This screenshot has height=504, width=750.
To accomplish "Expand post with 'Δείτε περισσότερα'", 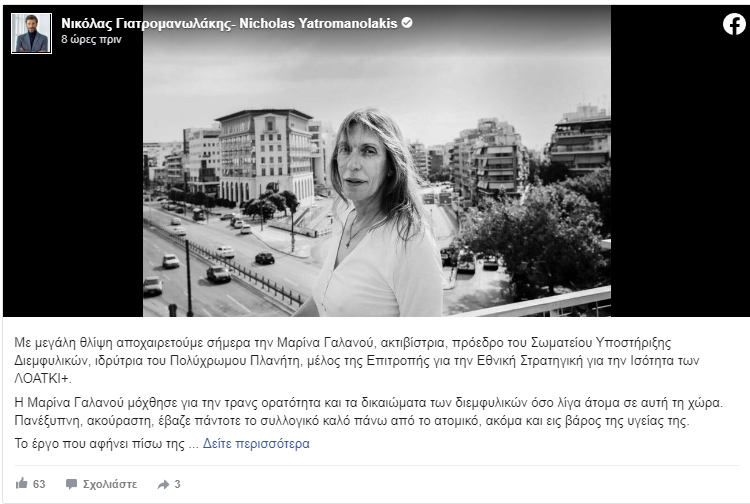I will (256, 443).
